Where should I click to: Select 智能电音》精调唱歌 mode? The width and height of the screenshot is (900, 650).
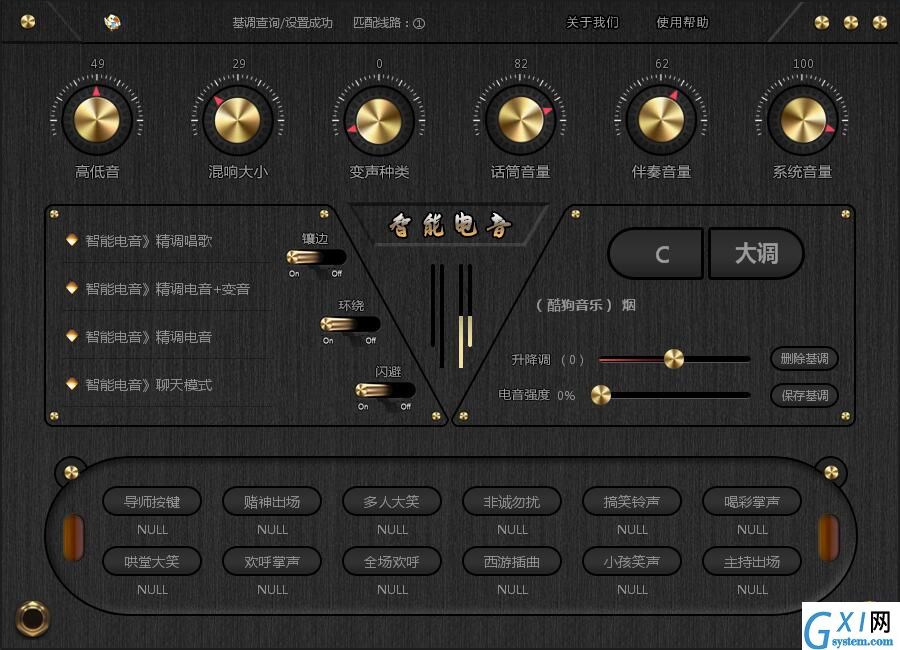(149, 241)
